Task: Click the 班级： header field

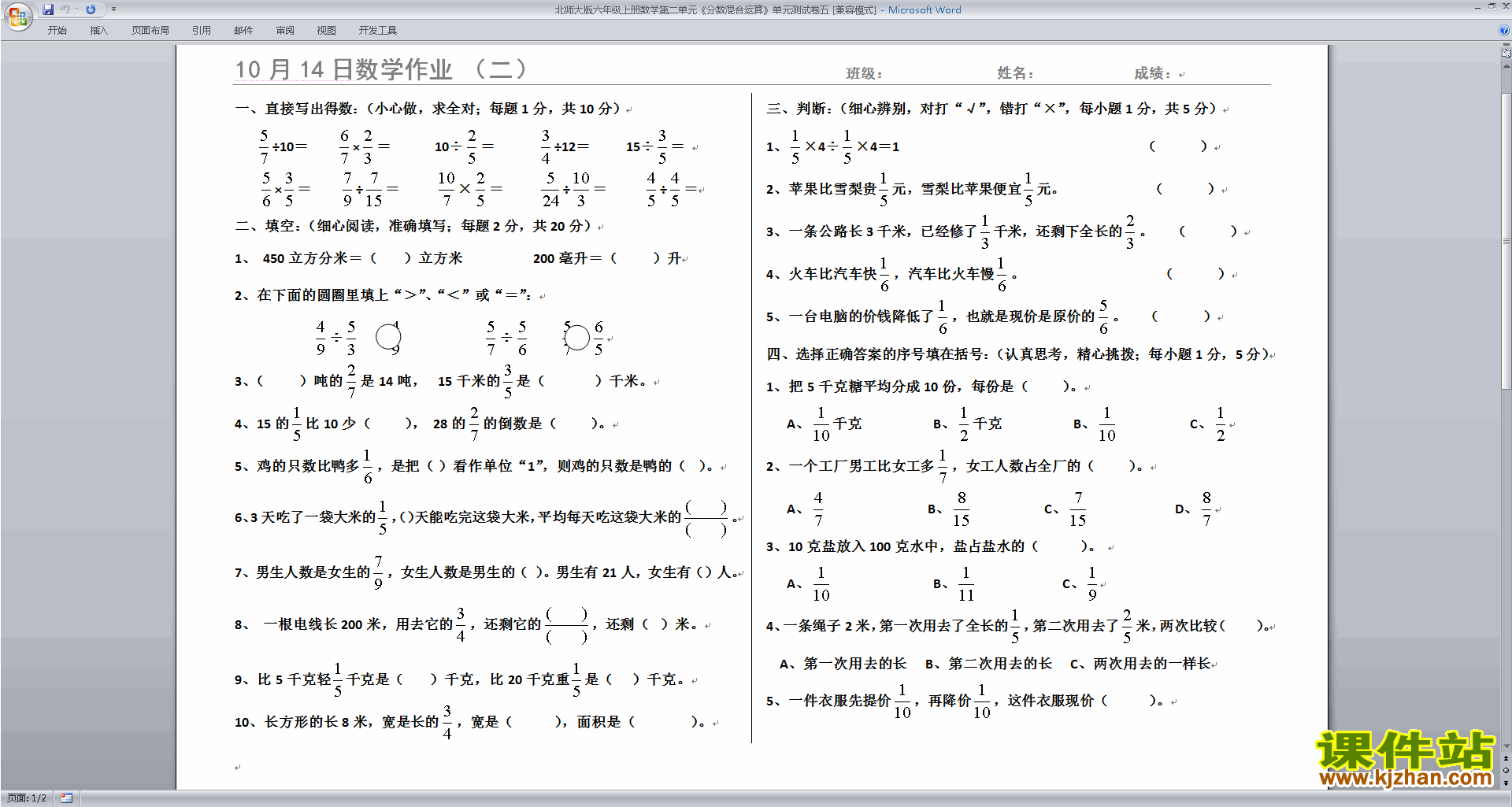Action: [865, 73]
